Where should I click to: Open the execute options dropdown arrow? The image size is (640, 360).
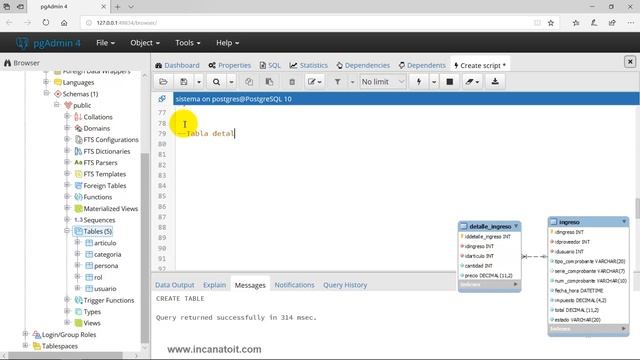tap(434, 82)
